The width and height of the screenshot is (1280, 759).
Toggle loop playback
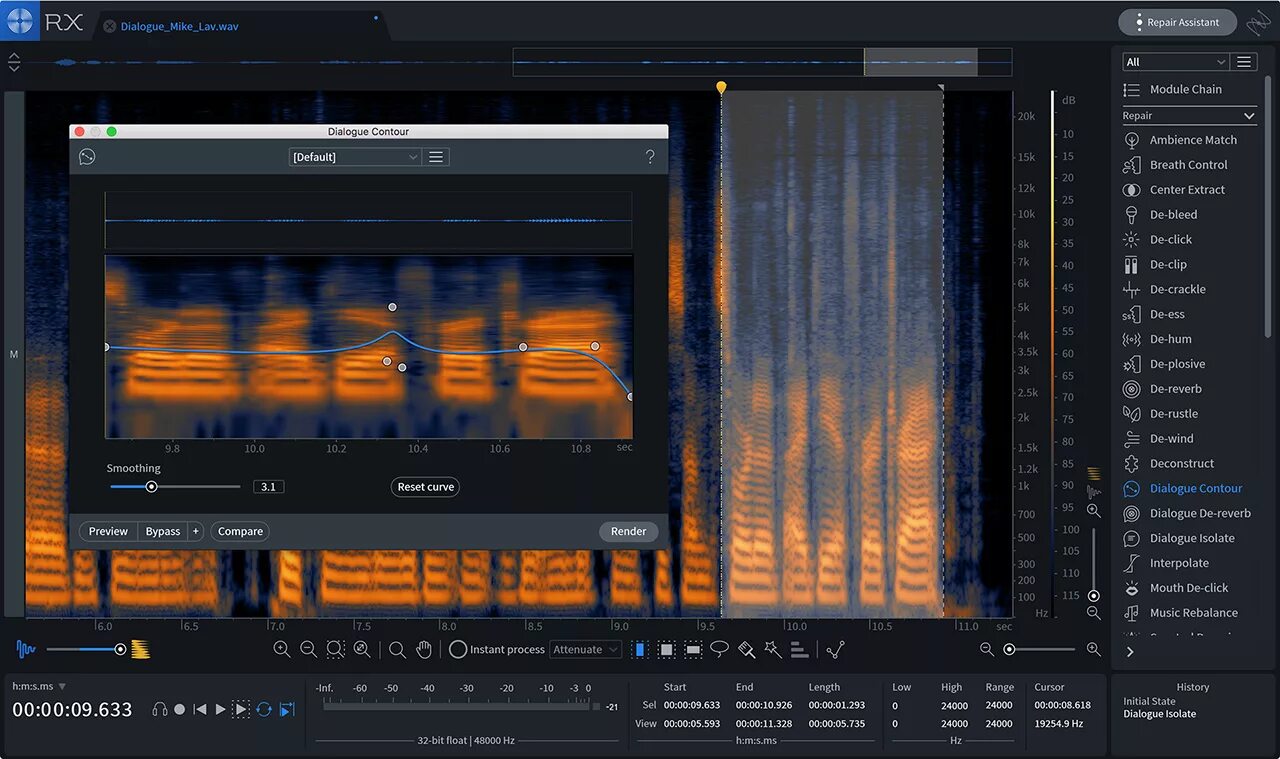[x=264, y=709]
